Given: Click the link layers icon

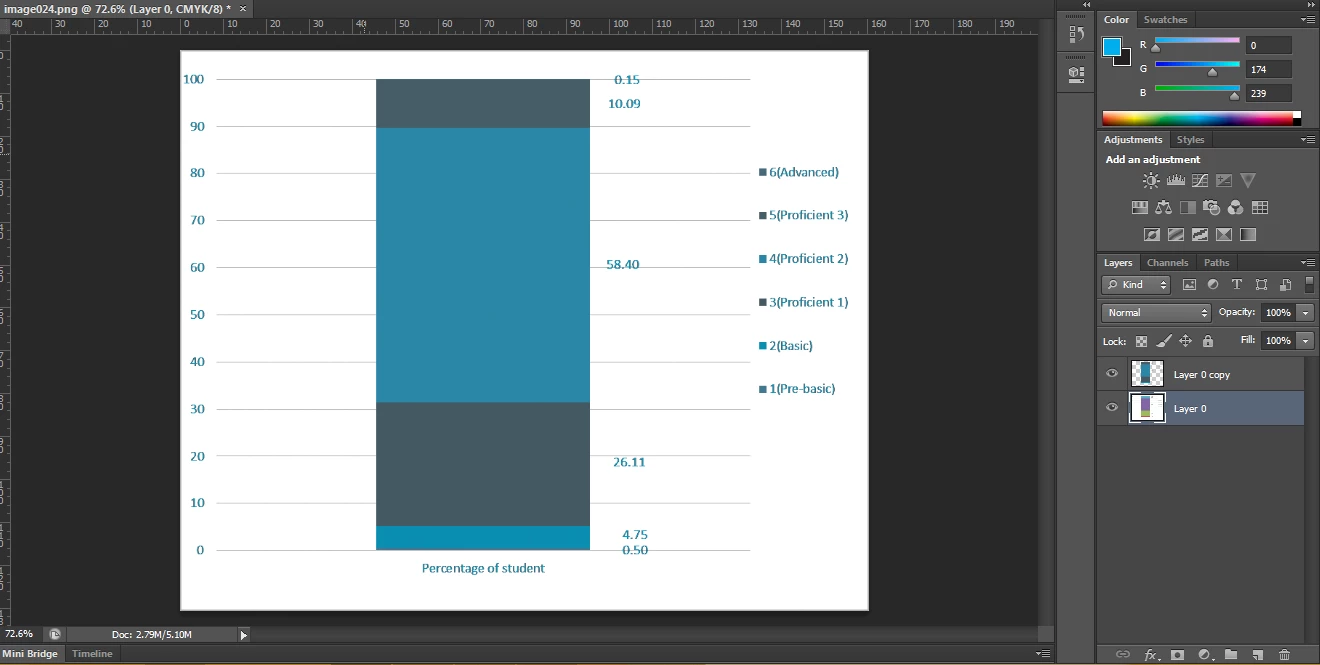Looking at the screenshot, I should [1122, 655].
